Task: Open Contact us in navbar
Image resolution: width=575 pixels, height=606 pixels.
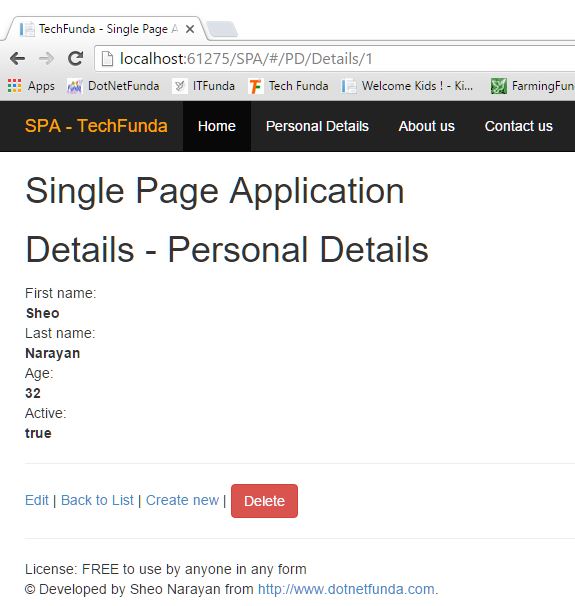Action: [519, 126]
